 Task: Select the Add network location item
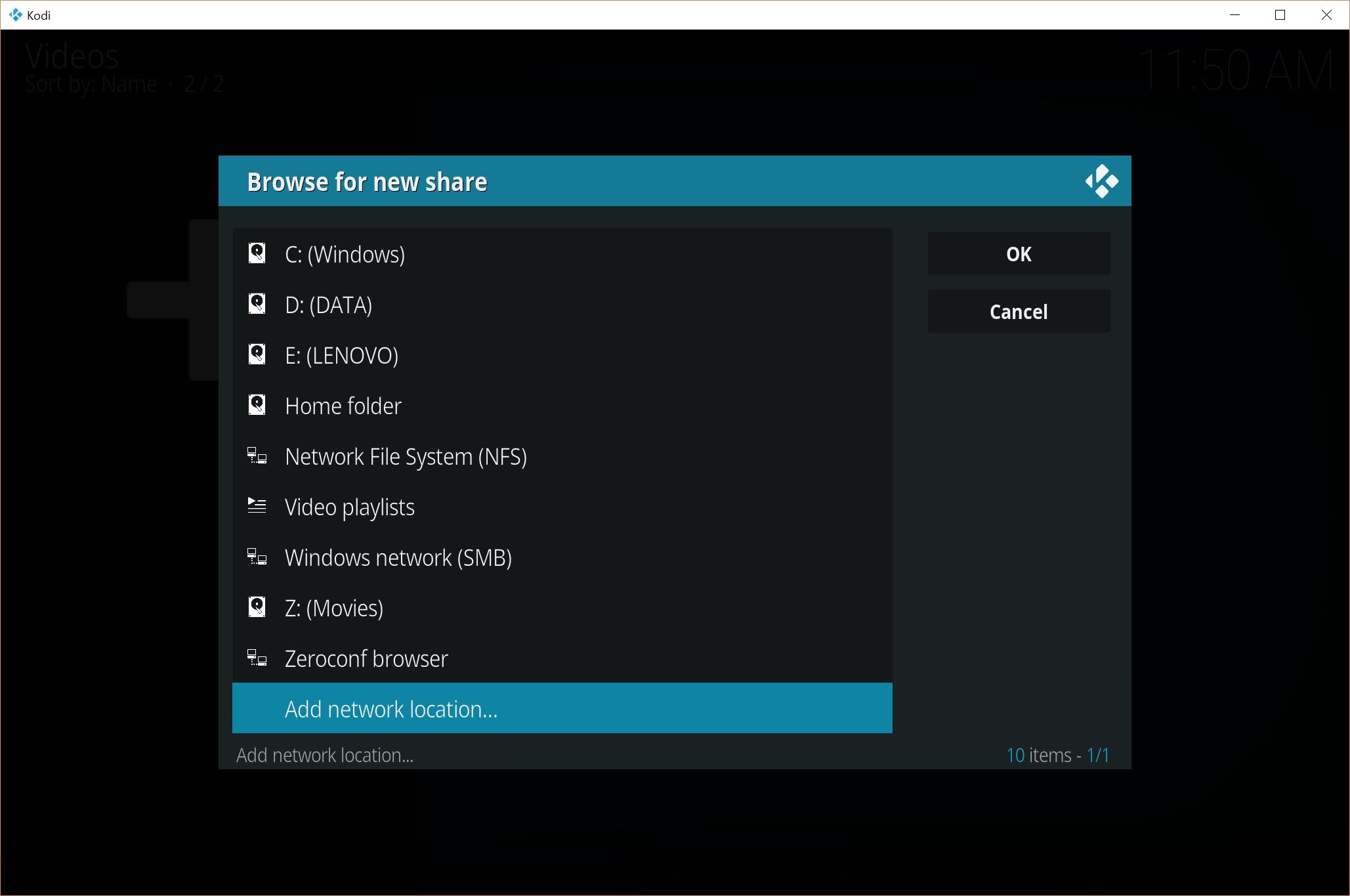coord(390,710)
